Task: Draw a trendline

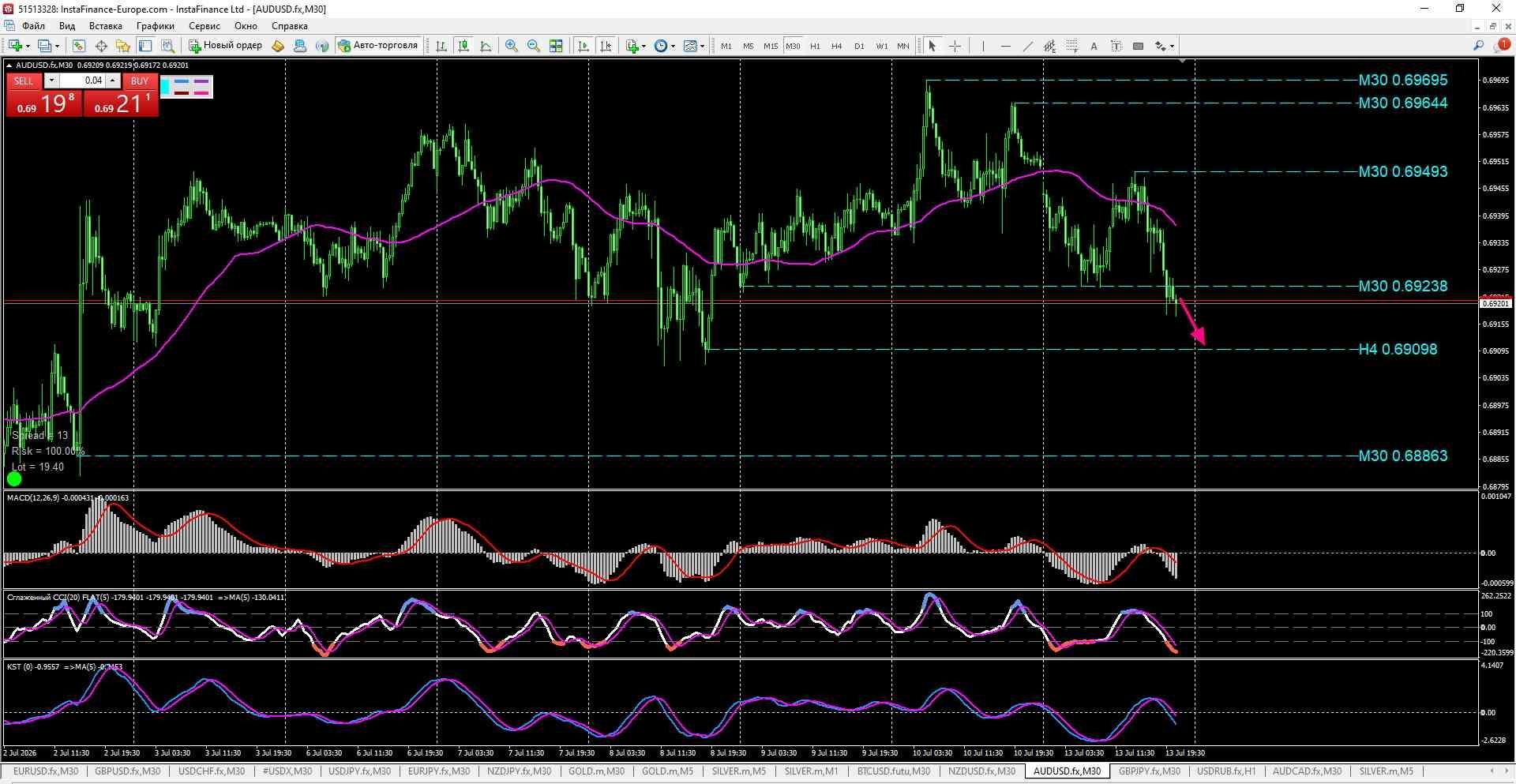Action: tap(1027, 46)
